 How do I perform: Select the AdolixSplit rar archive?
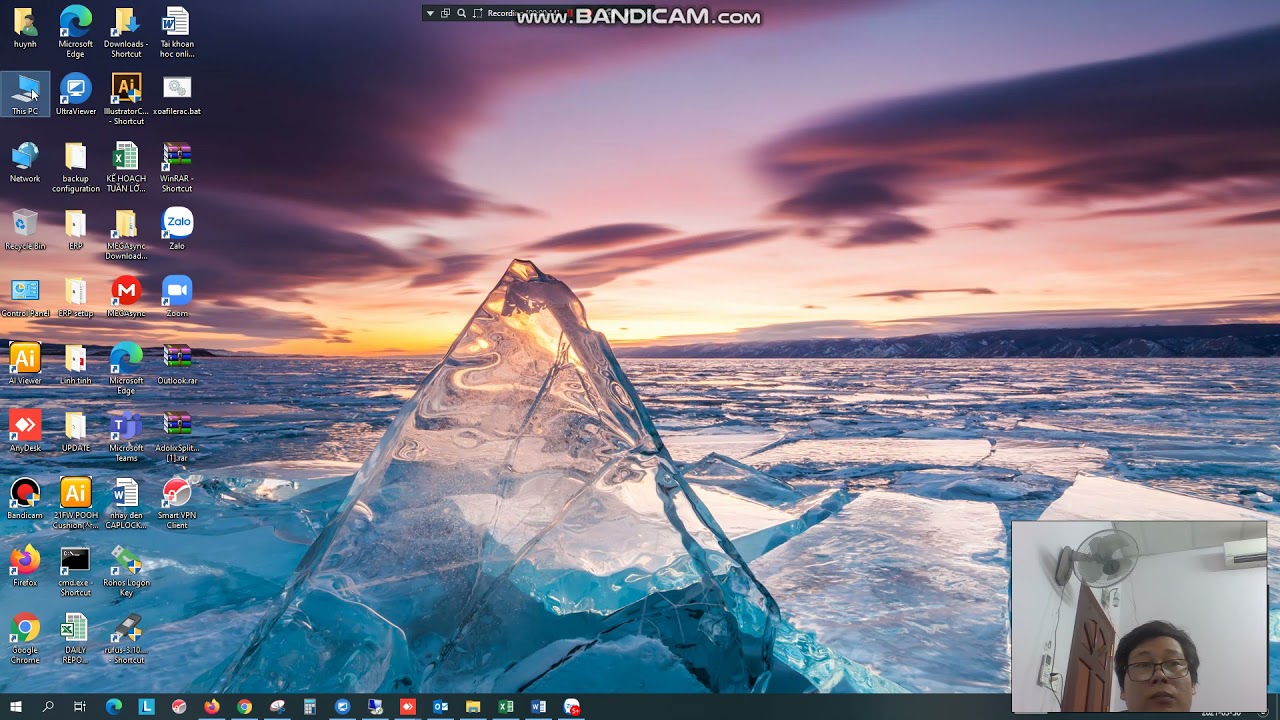pos(177,437)
